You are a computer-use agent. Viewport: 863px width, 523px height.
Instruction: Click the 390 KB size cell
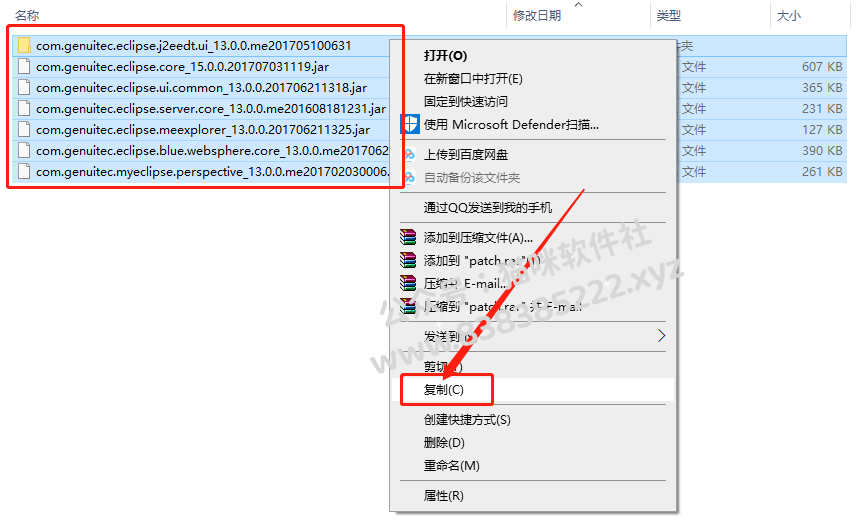tap(822, 150)
